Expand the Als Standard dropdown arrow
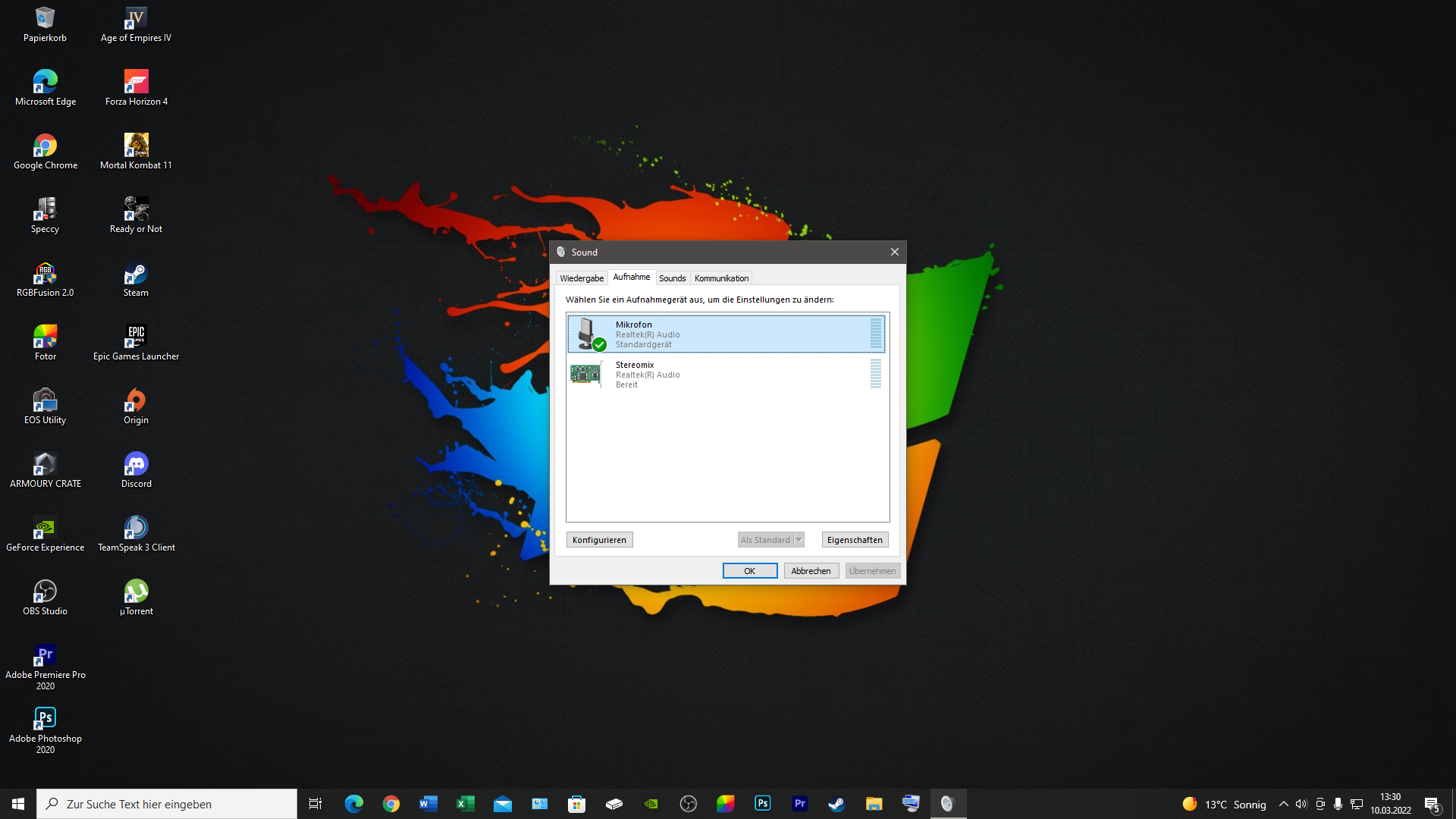1456x819 pixels. pyautogui.click(x=799, y=540)
